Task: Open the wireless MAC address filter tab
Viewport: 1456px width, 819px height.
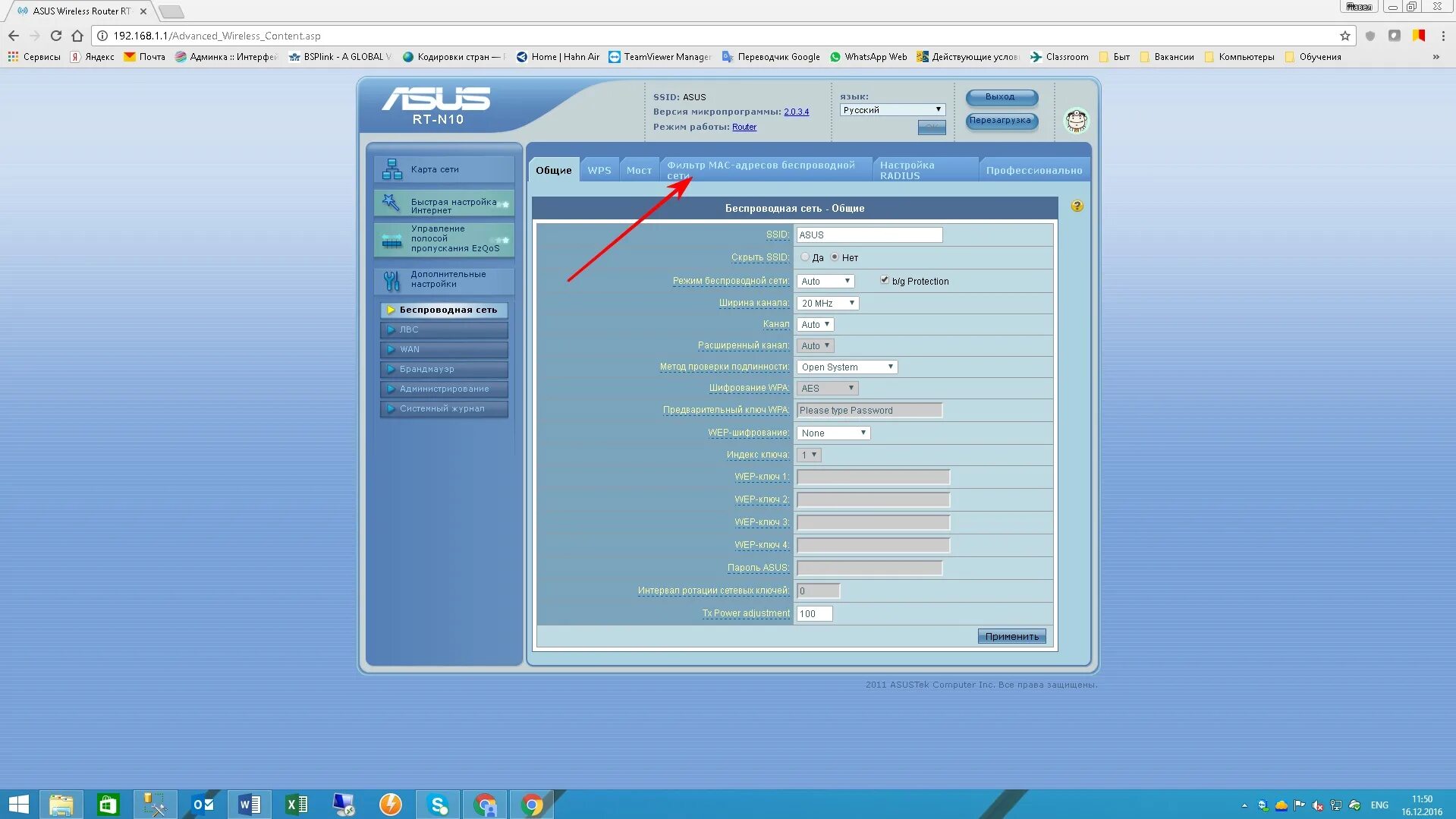Action: tap(766, 170)
